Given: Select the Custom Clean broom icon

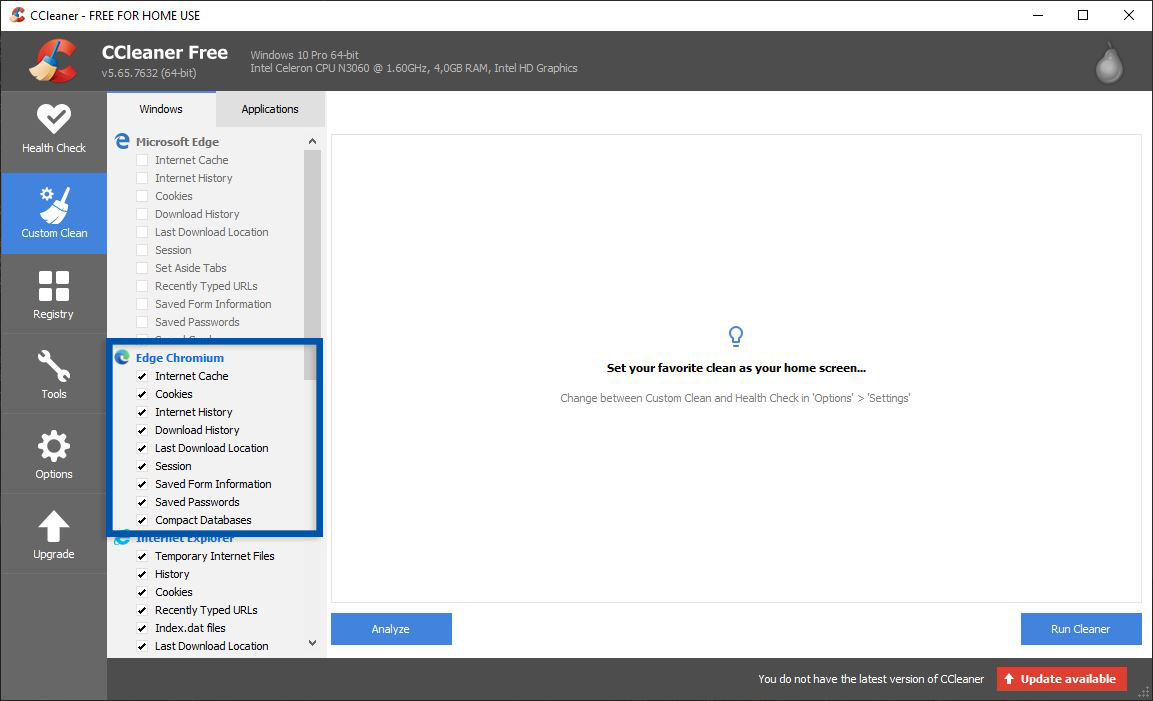Looking at the screenshot, I should pyautogui.click(x=54, y=203).
